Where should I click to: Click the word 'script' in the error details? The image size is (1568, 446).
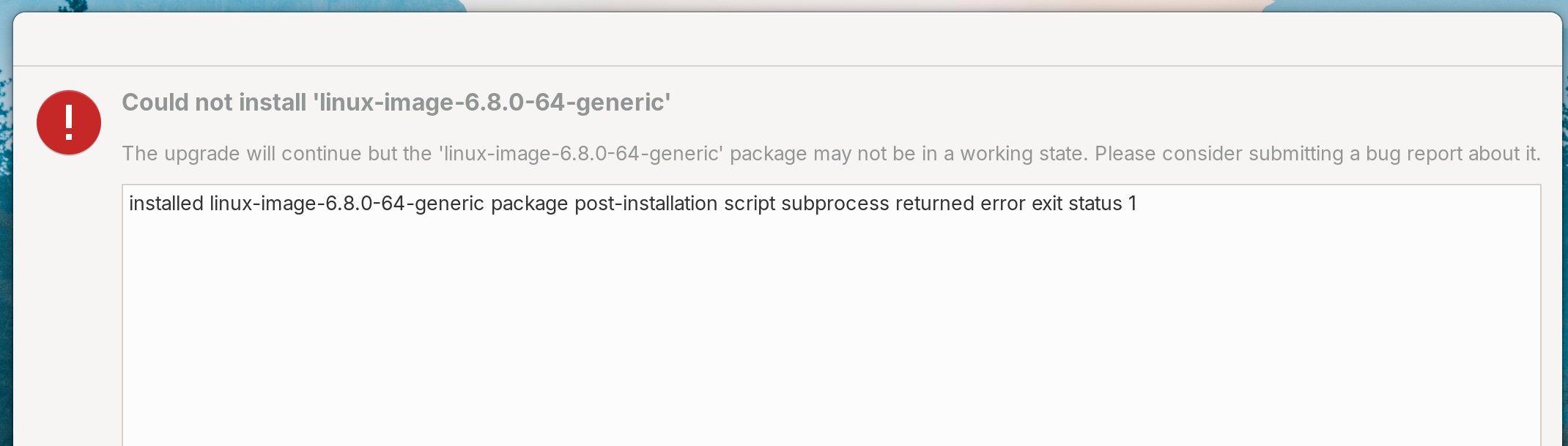tap(749, 204)
